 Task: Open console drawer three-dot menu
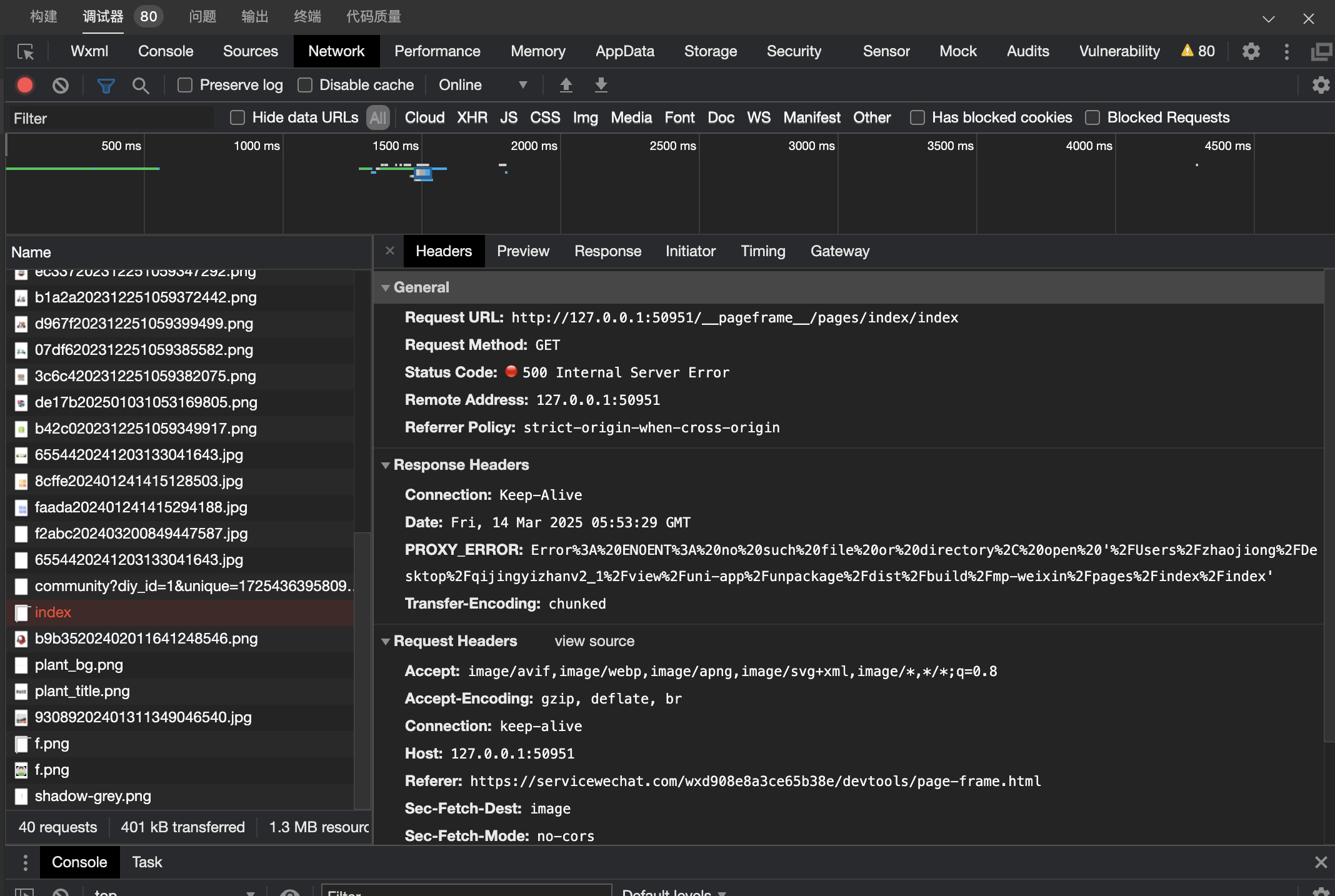(x=25, y=862)
